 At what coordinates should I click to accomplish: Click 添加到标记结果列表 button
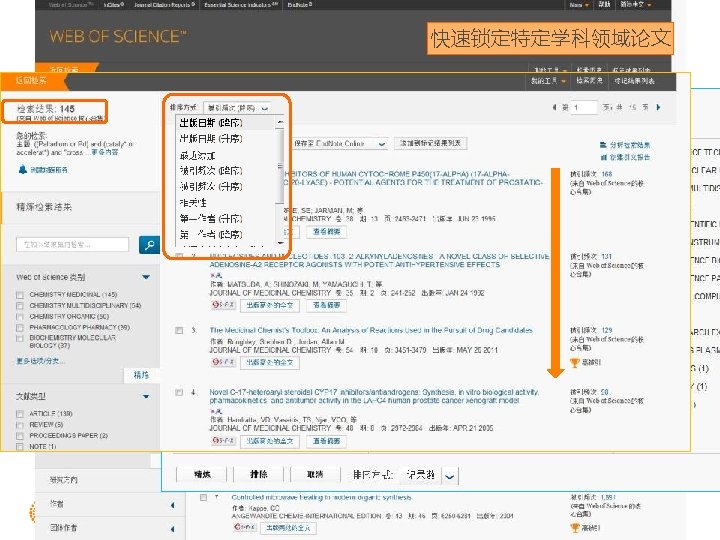tap(430, 143)
